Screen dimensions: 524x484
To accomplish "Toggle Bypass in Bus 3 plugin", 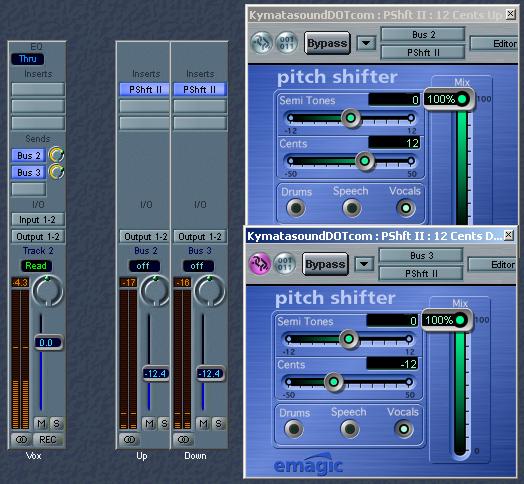I will (325, 264).
